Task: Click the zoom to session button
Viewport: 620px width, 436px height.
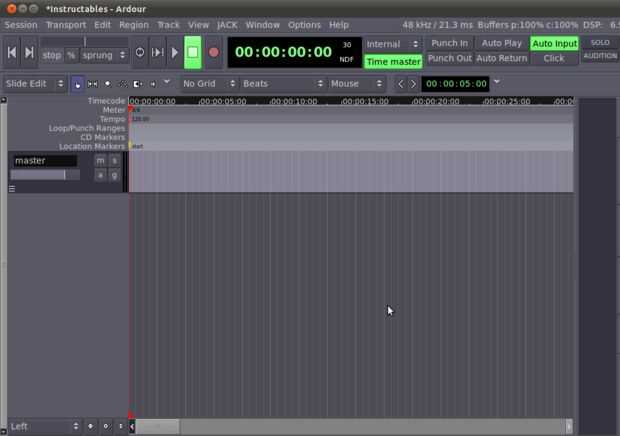Action: point(121,426)
